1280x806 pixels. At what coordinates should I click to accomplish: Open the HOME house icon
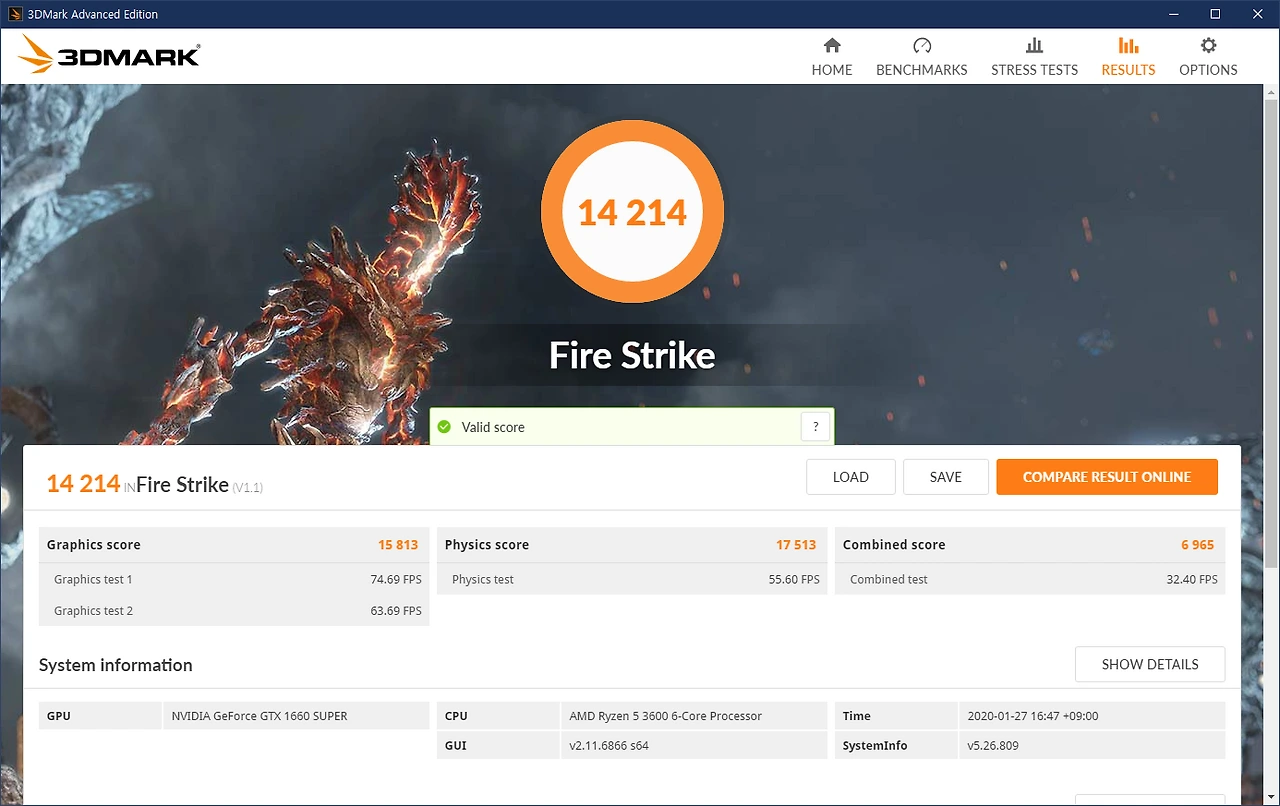[832, 45]
